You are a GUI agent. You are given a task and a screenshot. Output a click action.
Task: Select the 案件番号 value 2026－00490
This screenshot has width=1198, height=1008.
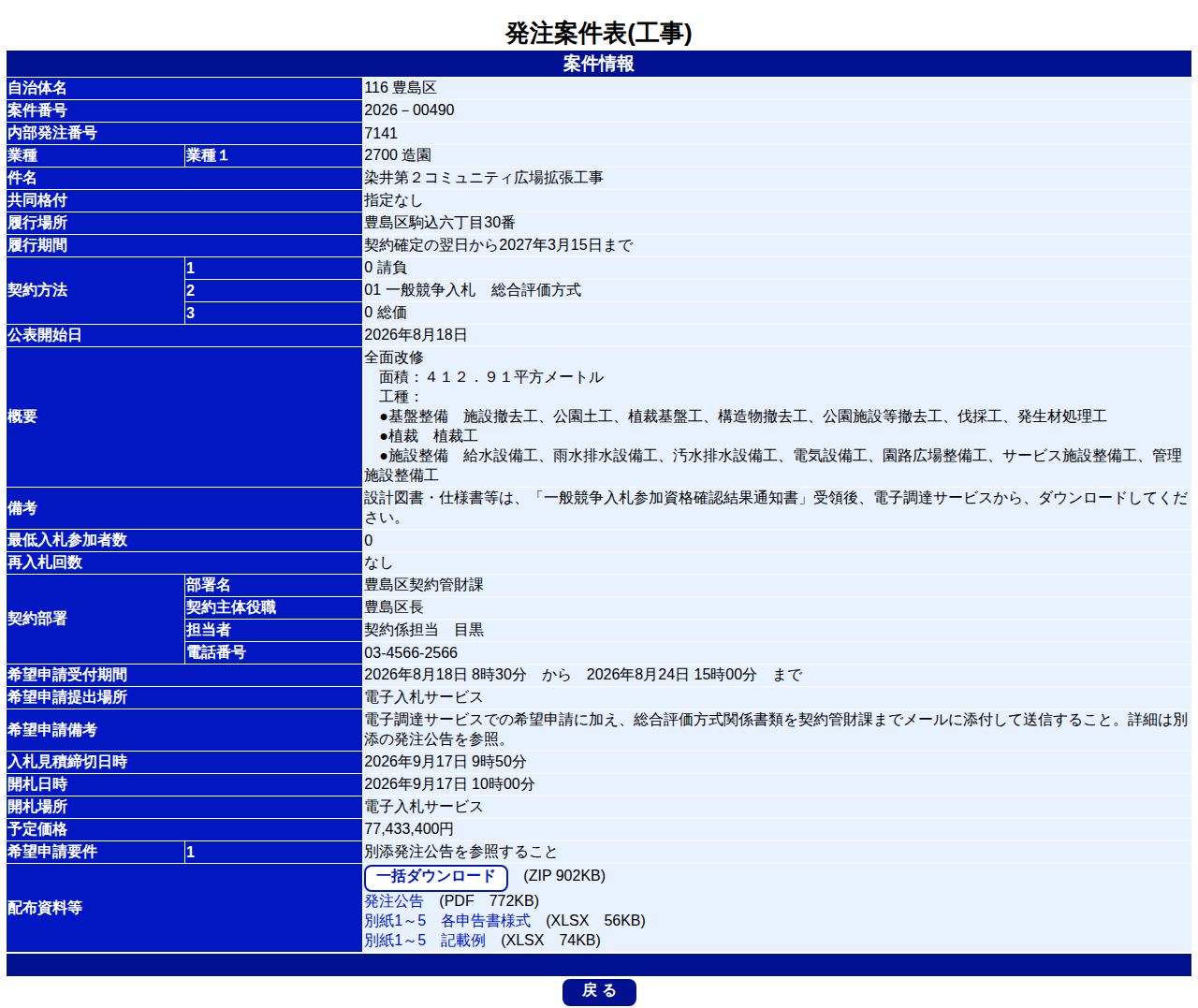pos(409,110)
